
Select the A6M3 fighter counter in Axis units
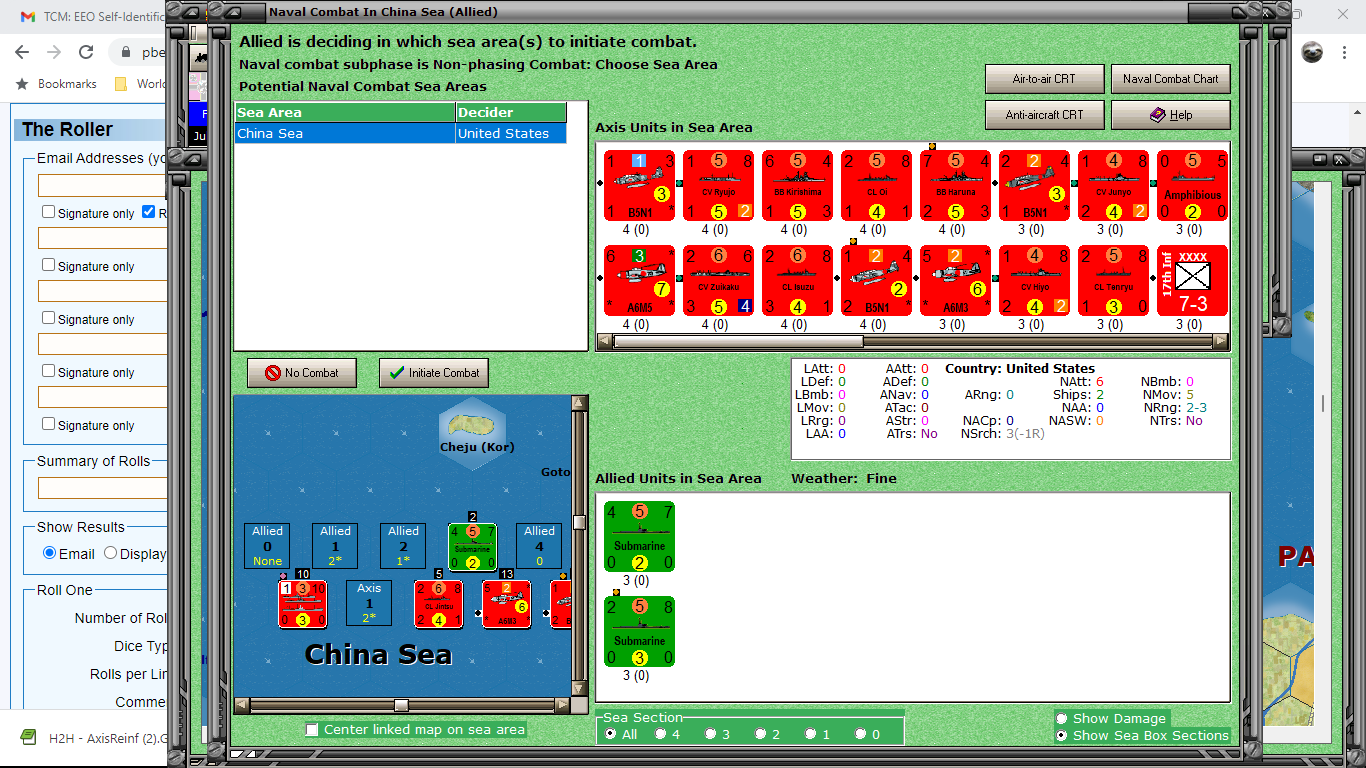tap(955, 281)
